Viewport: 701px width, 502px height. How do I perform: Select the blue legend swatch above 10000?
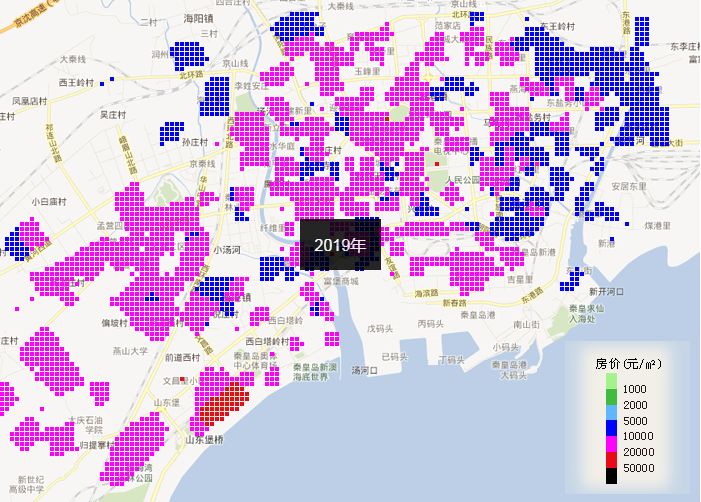click(611, 428)
